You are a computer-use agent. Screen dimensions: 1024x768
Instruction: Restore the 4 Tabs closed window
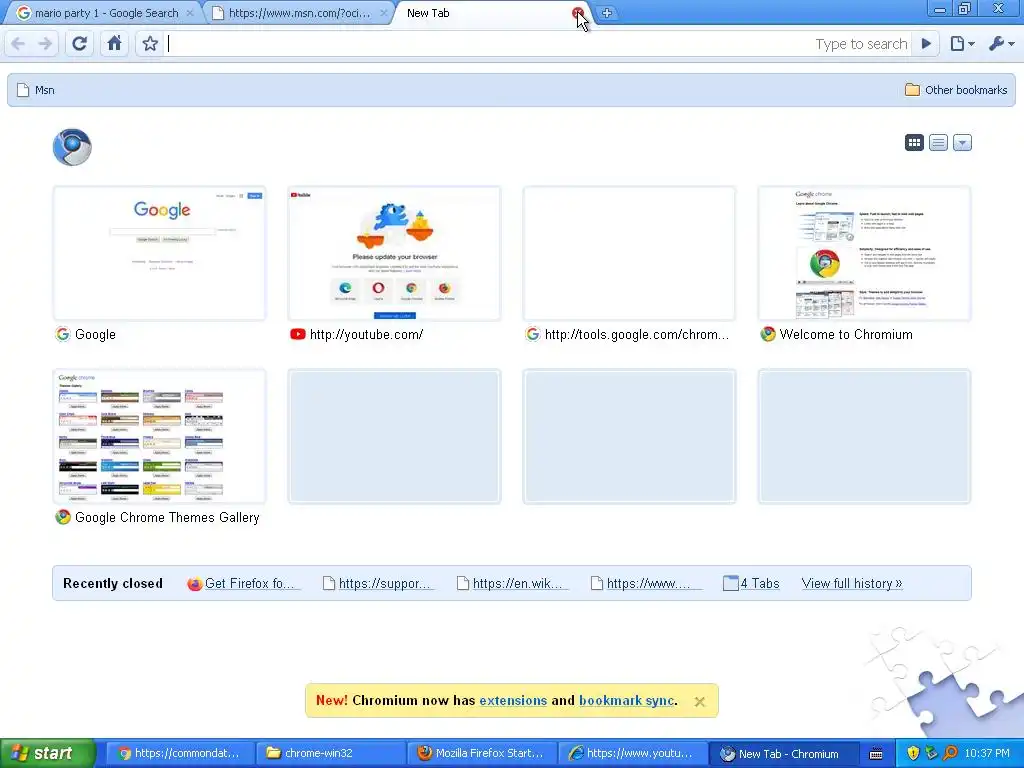click(752, 583)
